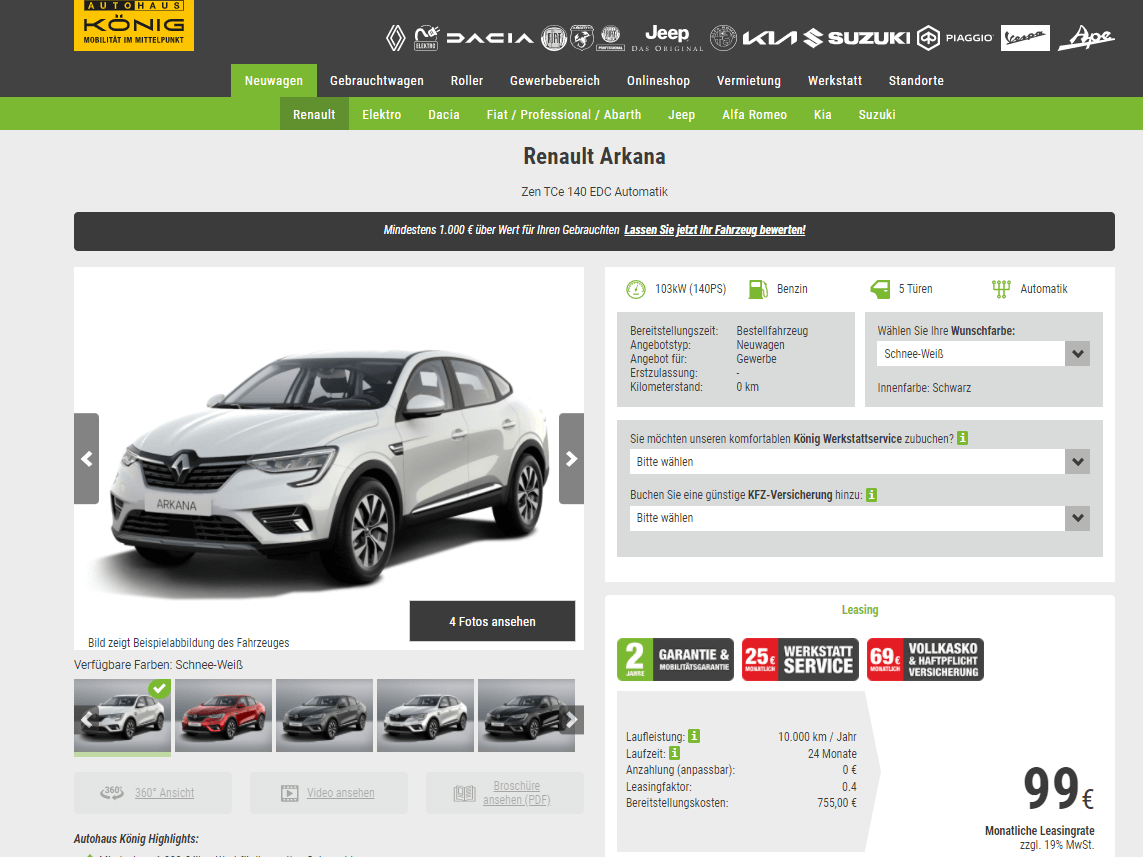Screen dimensions: 1143x857
Task: Click the Jeep brand logo
Action: pos(667,38)
